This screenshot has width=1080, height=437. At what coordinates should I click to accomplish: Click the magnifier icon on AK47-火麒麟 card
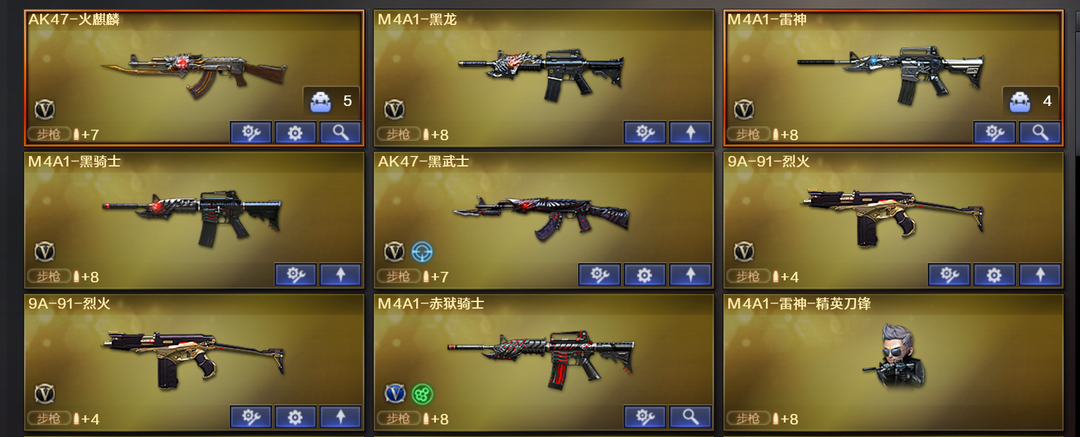point(340,133)
